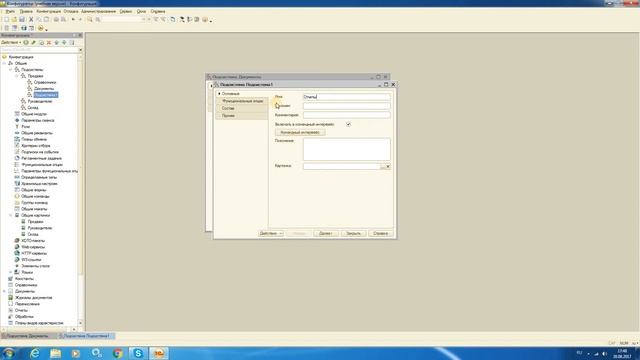The height and width of the screenshot is (360, 640).
Task: Click the Move up arrow in the configuration panel
Action: 57,42
